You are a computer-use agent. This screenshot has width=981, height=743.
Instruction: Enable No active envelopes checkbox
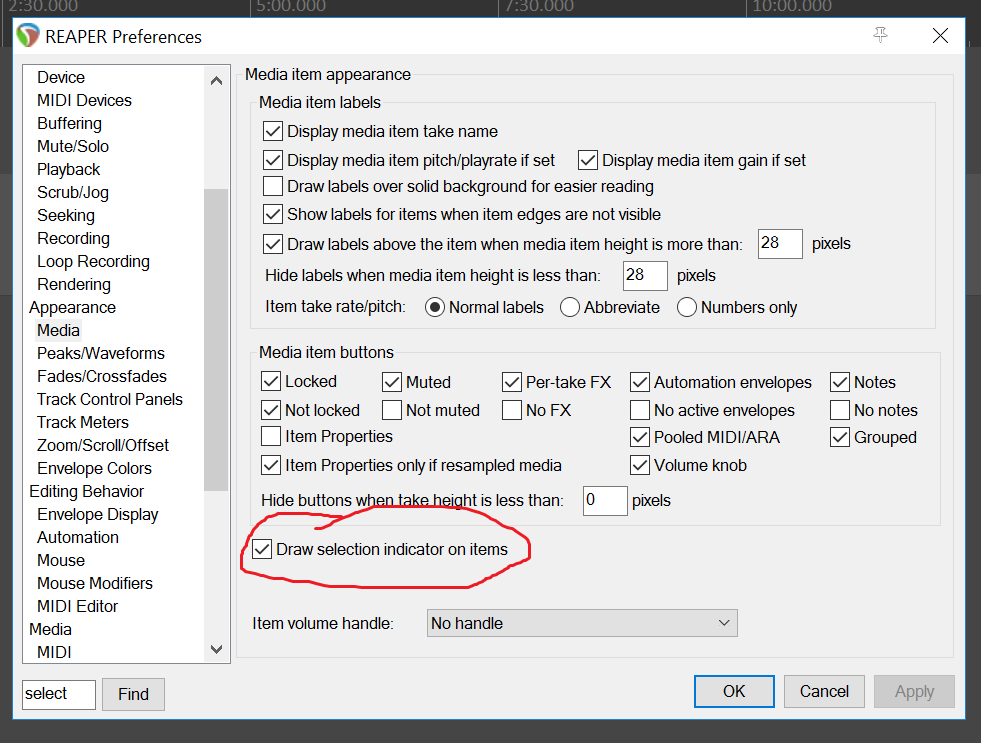pyautogui.click(x=639, y=410)
